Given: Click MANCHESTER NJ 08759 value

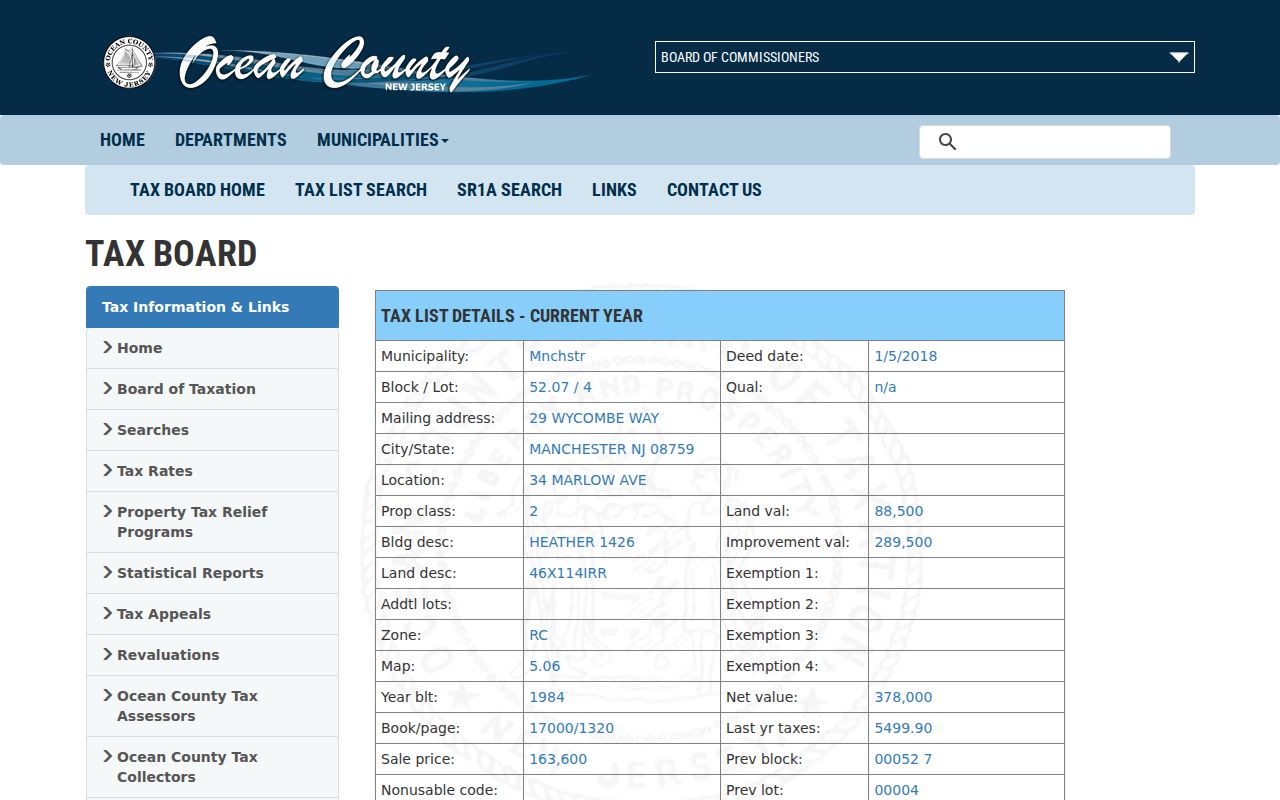Looking at the screenshot, I should point(611,449).
